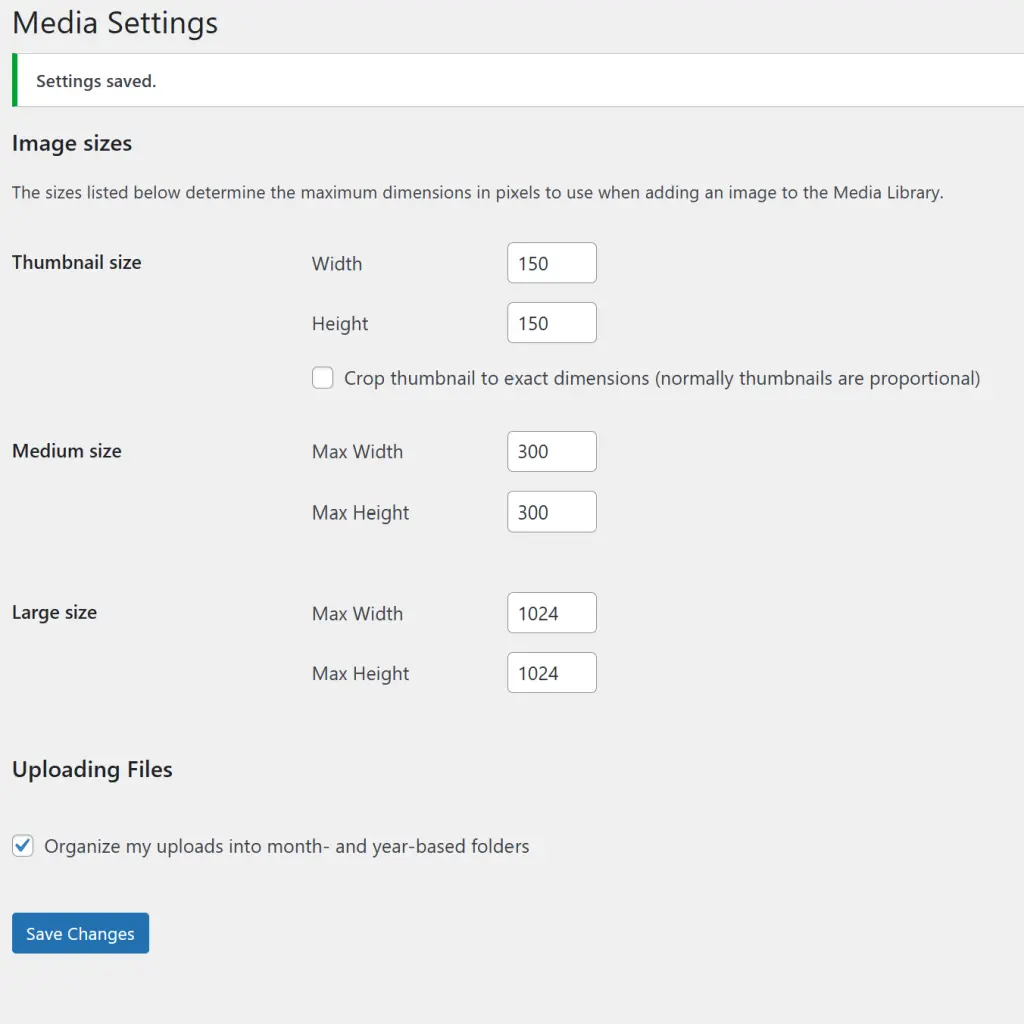Click the Large size Max Height field
The height and width of the screenshot is (1024, 1024).
(x=552, y=673)
